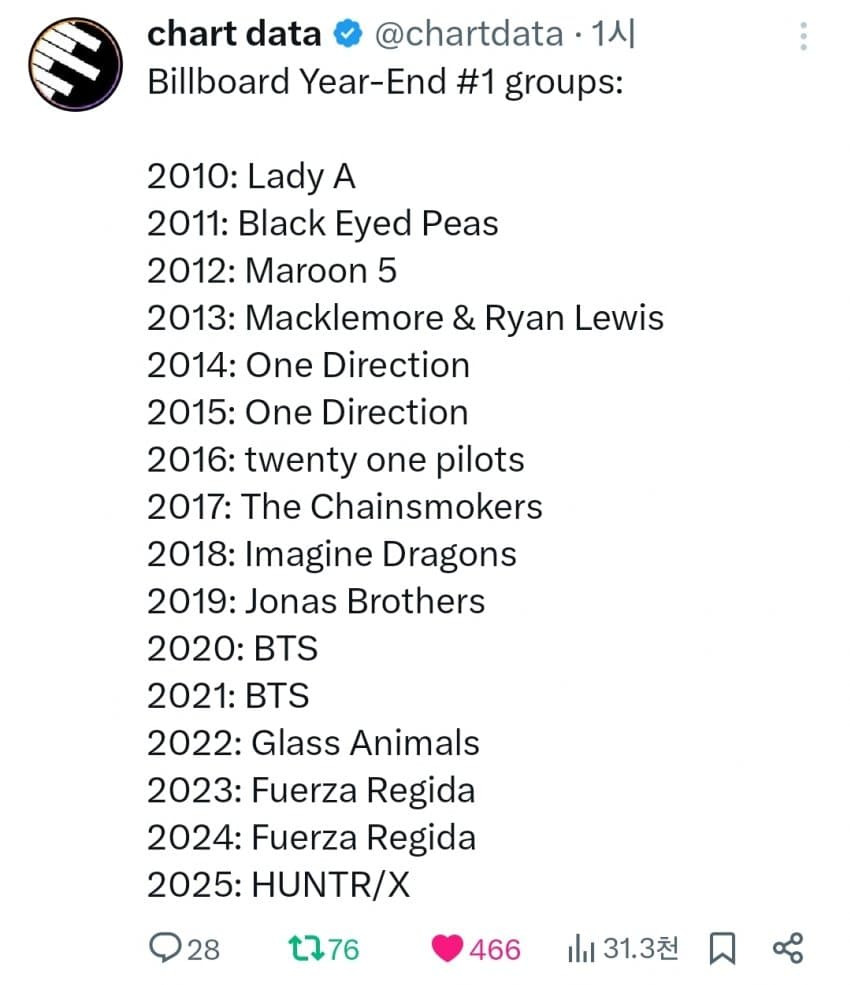Click the "Billboard Year-End #1 groups:" heading text
The height and width of the screenshot is (985, 850).
385,82
